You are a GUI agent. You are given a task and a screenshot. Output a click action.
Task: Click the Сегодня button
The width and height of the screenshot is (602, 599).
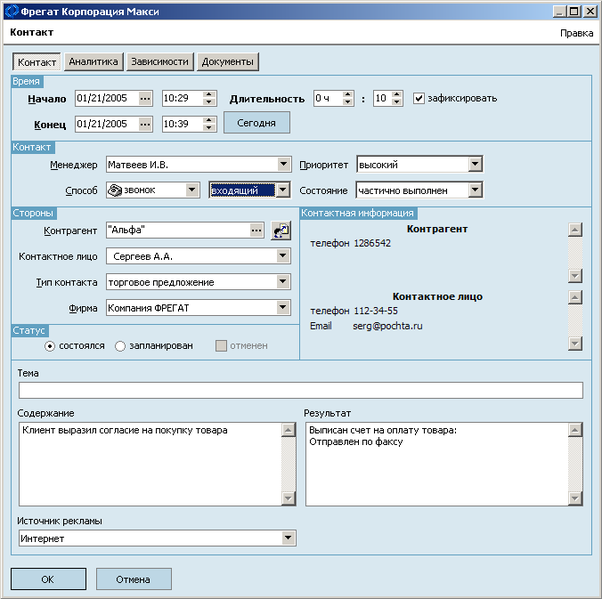coord(256,123)
